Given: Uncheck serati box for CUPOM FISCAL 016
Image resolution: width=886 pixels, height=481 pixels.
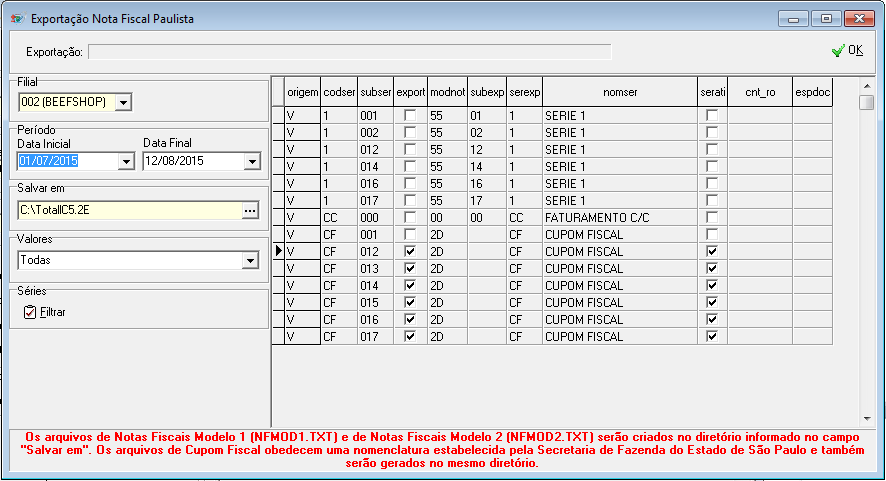Looking at the screenshot, I should (712, 319).
